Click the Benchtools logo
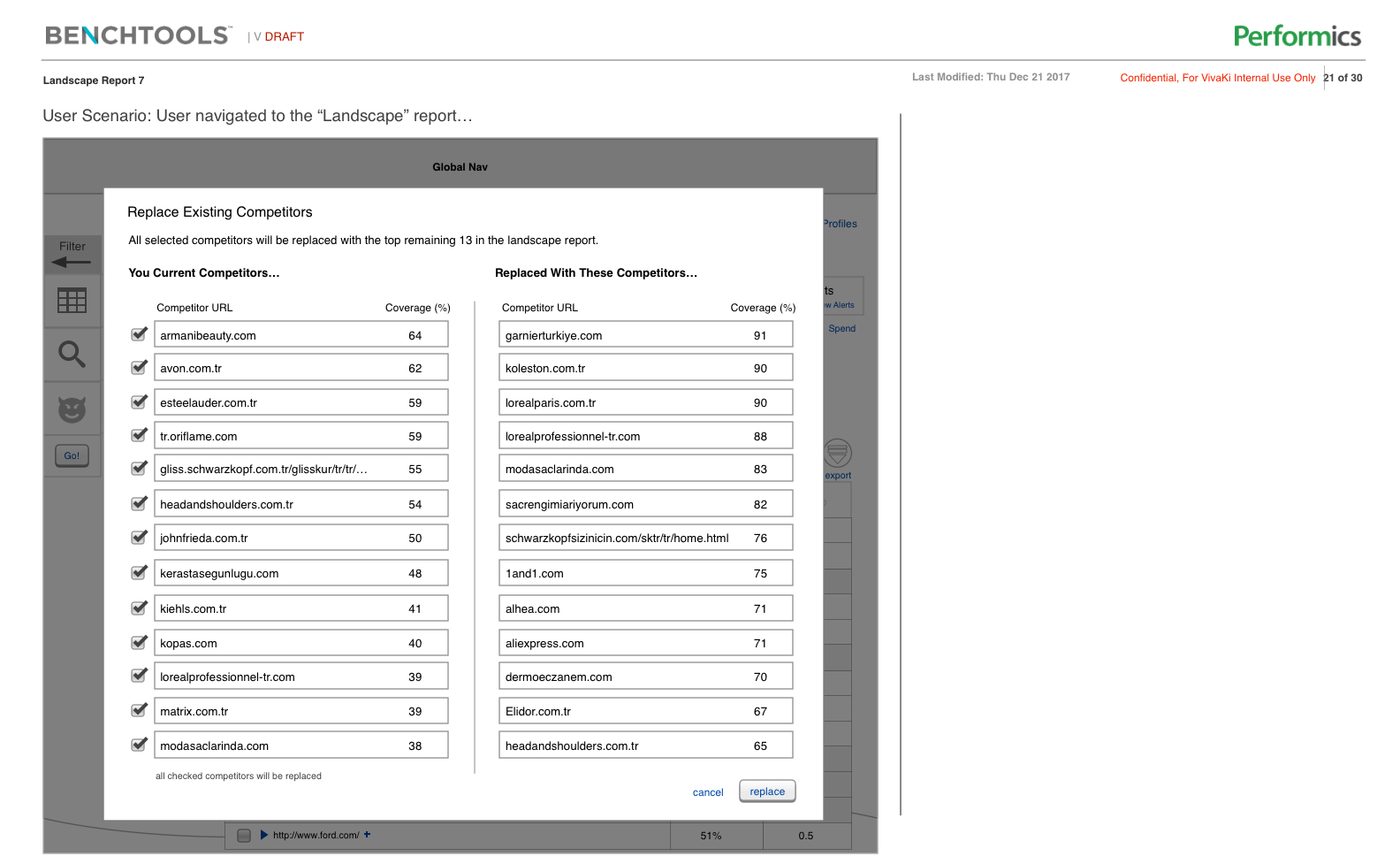The height and width of the screenshot is (864, 1400). coord(138,35)
